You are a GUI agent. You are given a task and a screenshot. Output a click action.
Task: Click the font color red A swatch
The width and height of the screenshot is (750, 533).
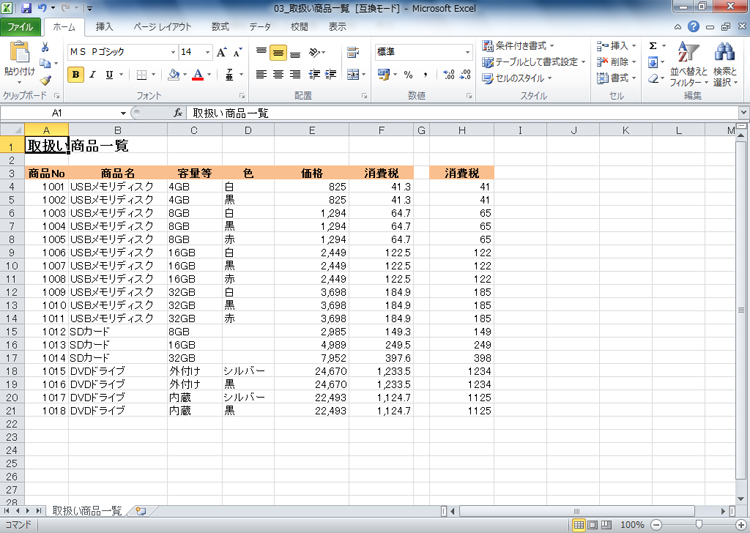click(198, 75)
